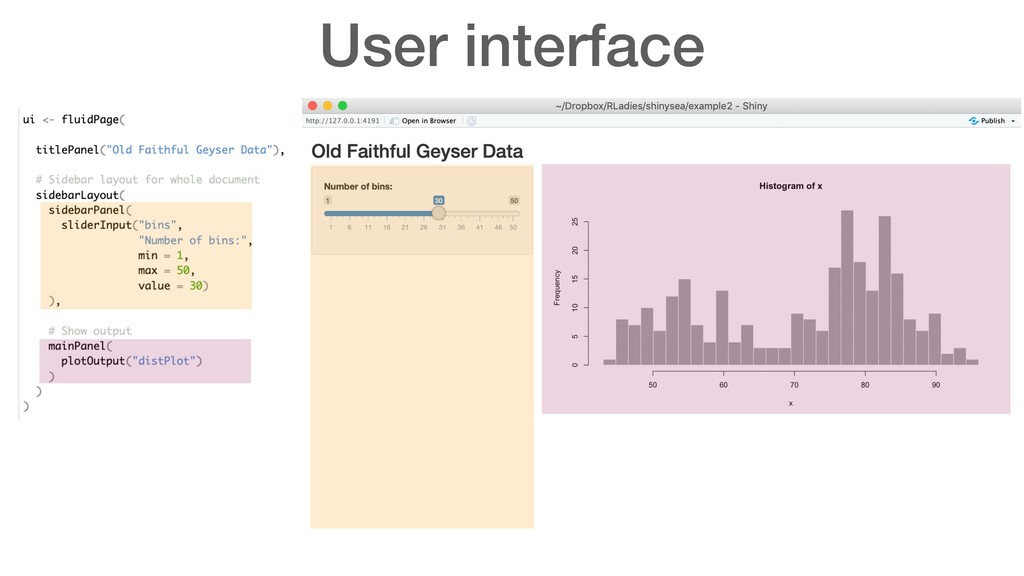Click the reload app icon
The width and height of the screenshot is (1024, 576).
[x=472, y=121]
